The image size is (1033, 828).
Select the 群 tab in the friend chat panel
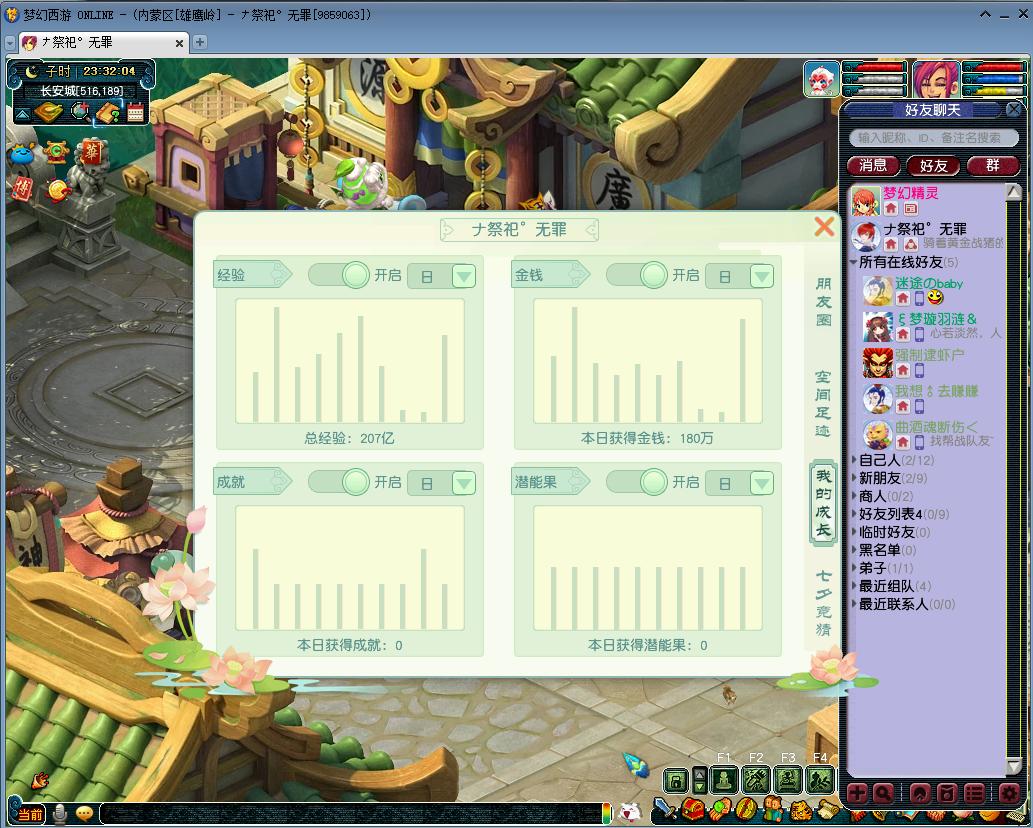click(x=993, y=165)
